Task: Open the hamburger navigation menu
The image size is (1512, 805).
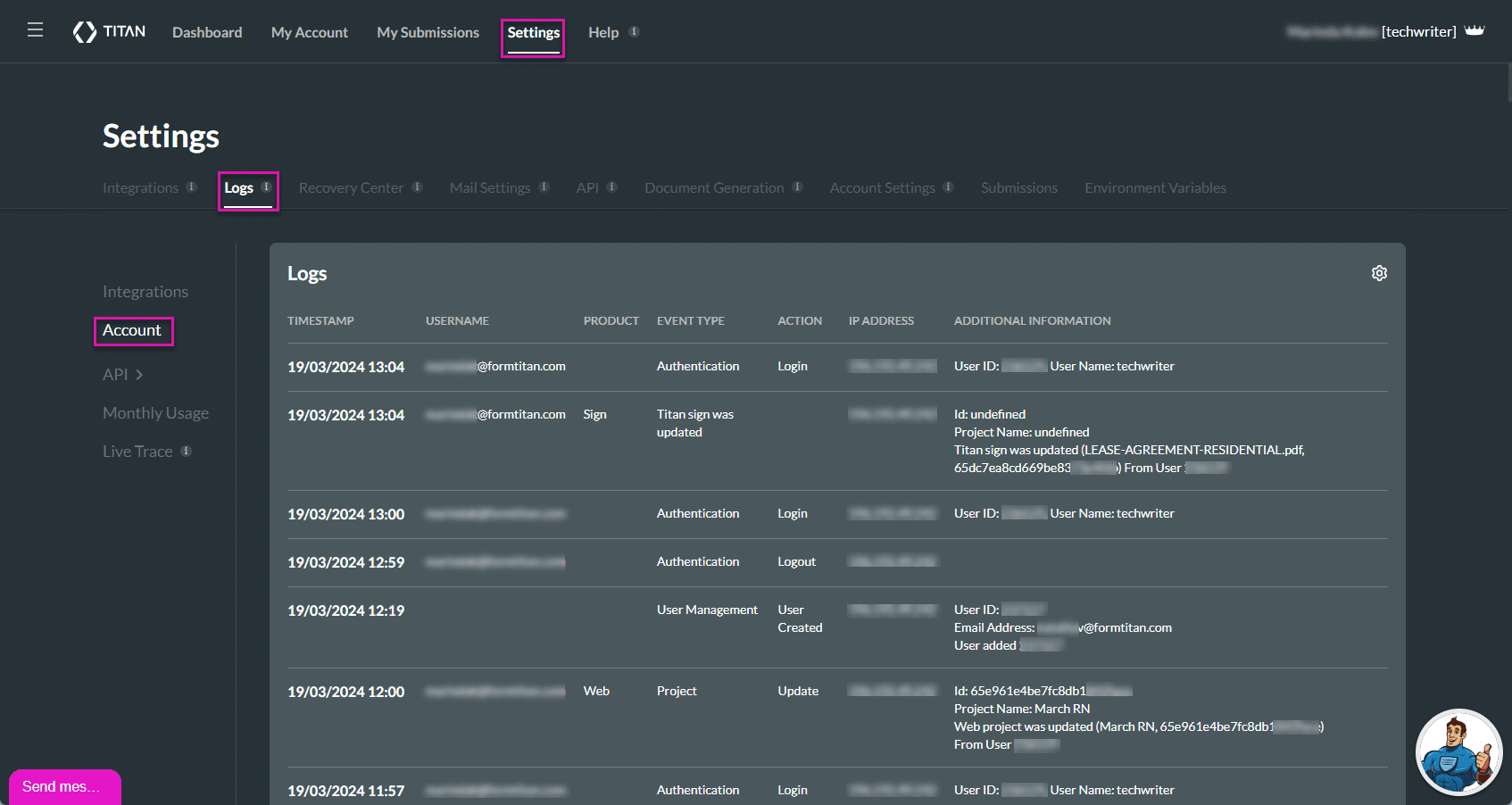Action: click(x=35, y=29)
